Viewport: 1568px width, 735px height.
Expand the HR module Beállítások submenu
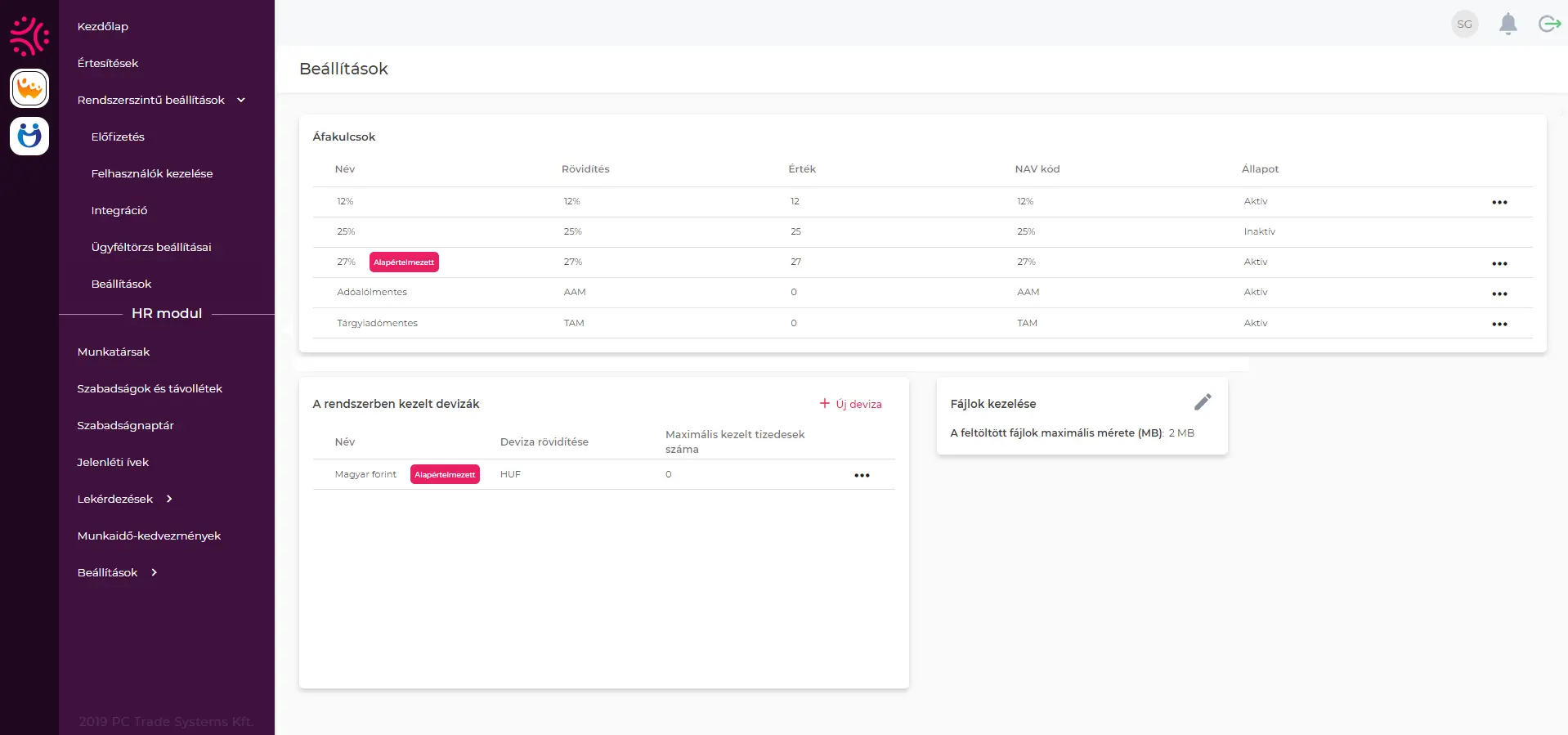[154, 572]
